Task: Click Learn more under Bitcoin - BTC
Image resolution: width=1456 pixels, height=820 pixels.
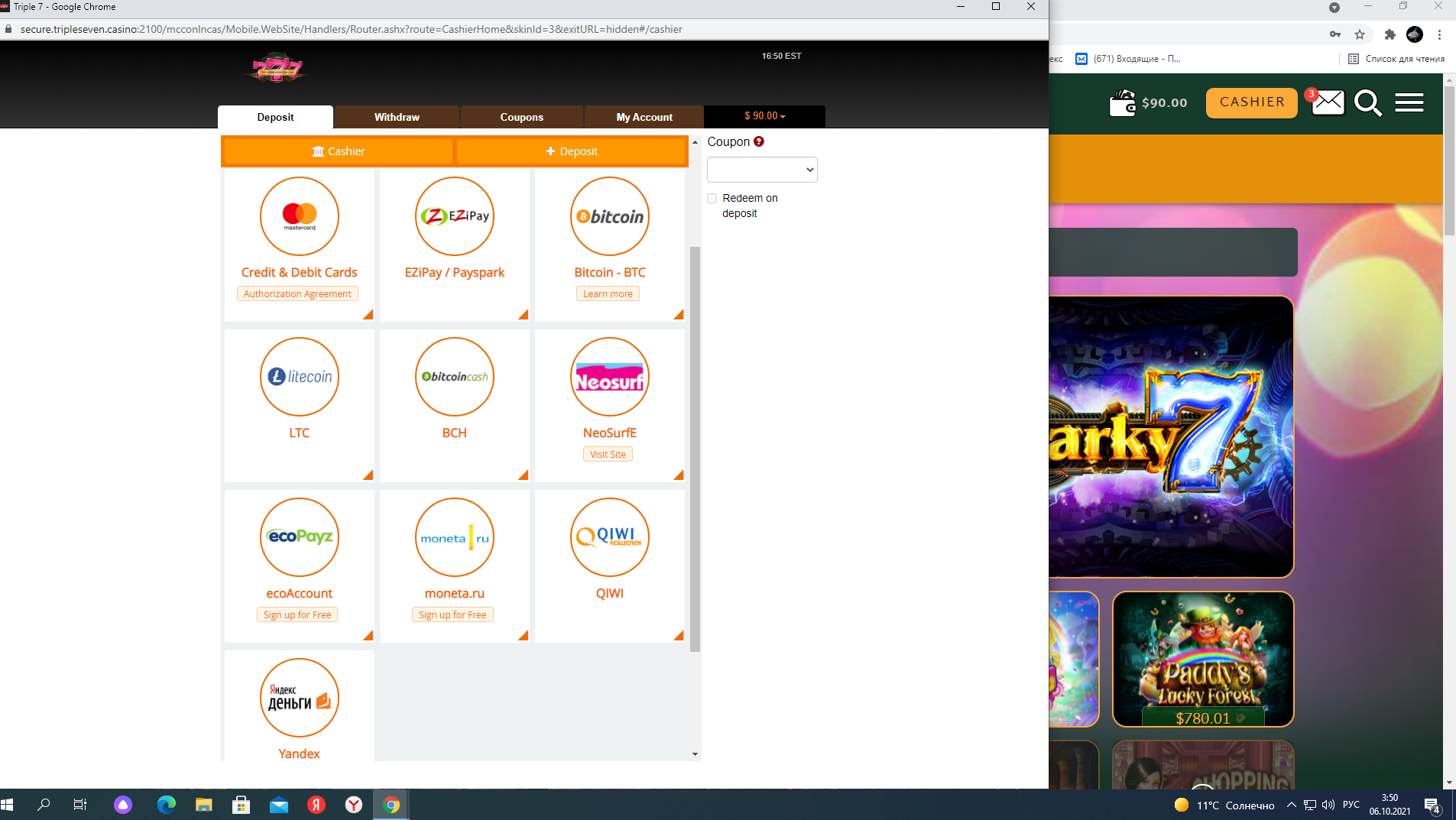Action: click(608, 293)
